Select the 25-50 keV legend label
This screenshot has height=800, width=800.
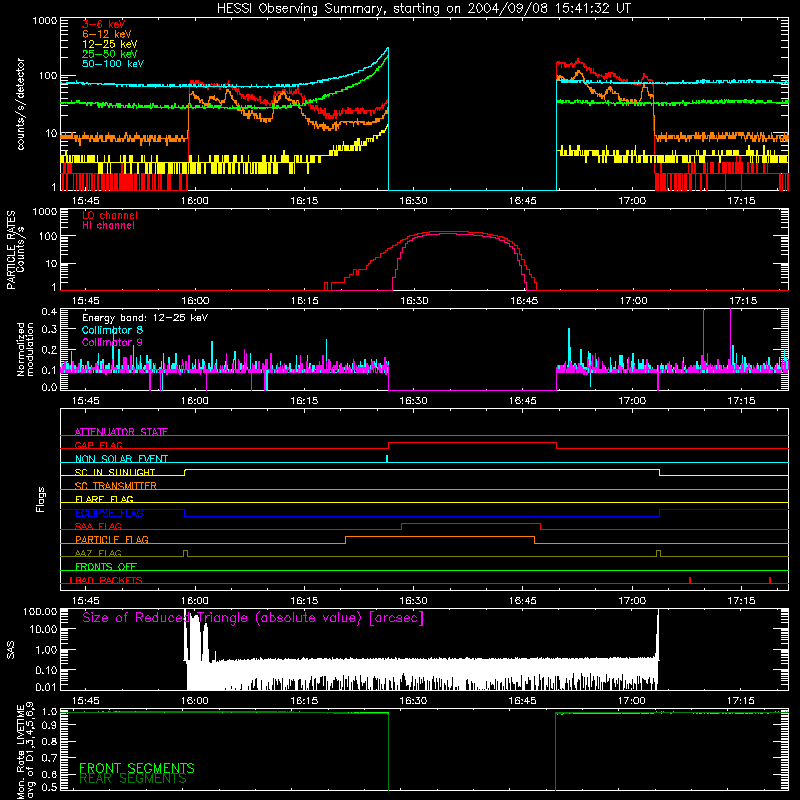(x=110, y=54)
